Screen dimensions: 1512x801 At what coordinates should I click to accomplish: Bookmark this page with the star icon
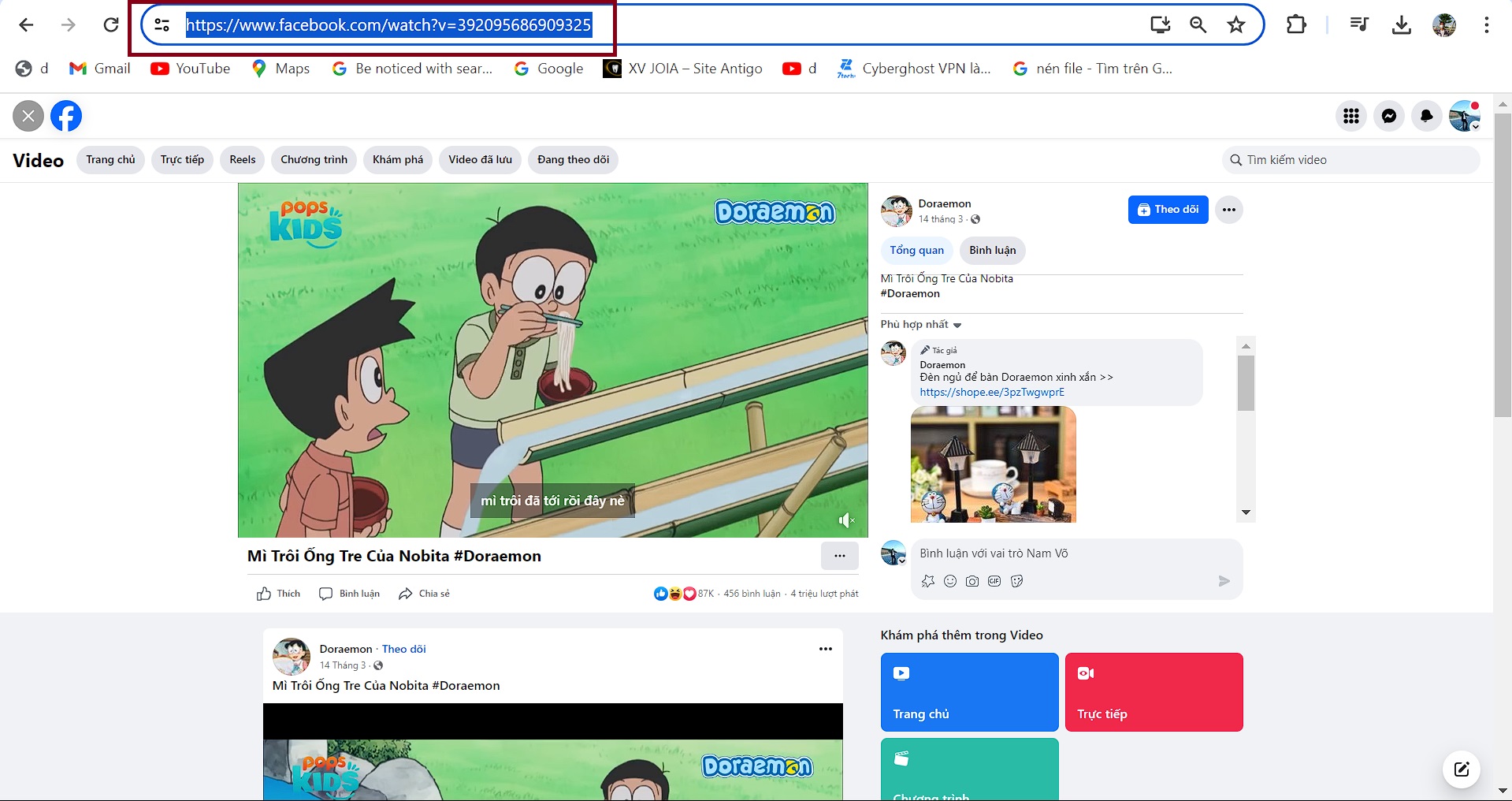click(x=1236, y=25)
